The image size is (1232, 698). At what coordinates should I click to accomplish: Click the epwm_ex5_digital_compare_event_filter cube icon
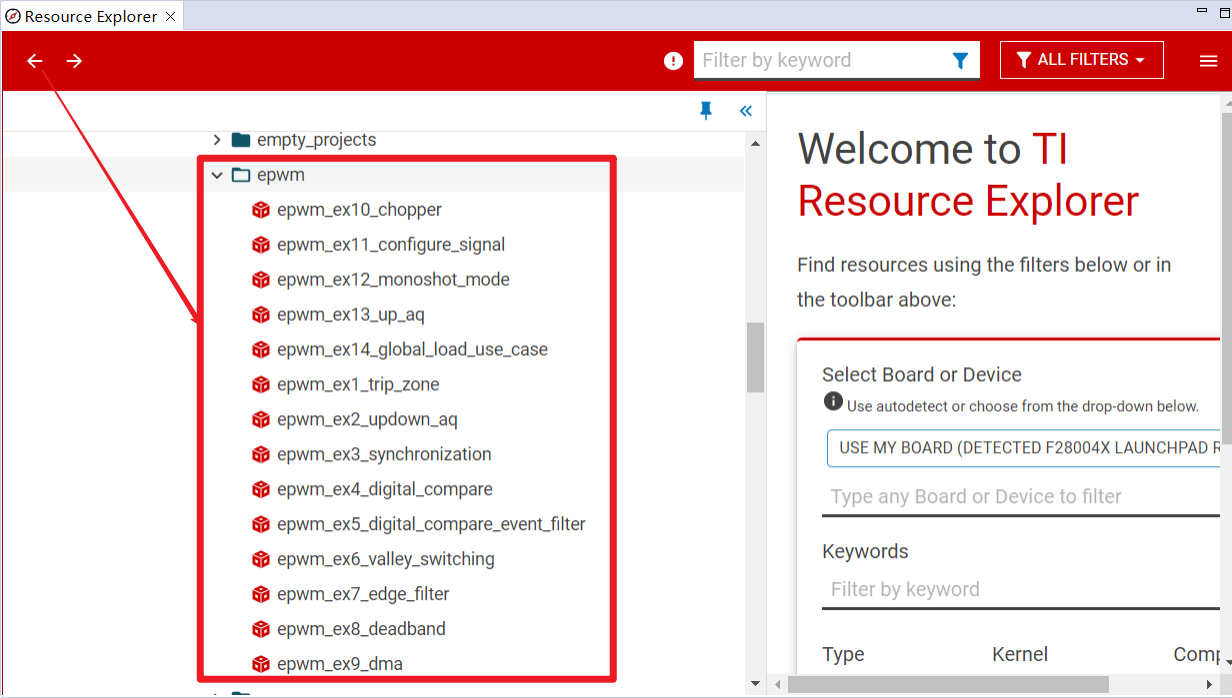pyautogui.click(x=261, y=525)
